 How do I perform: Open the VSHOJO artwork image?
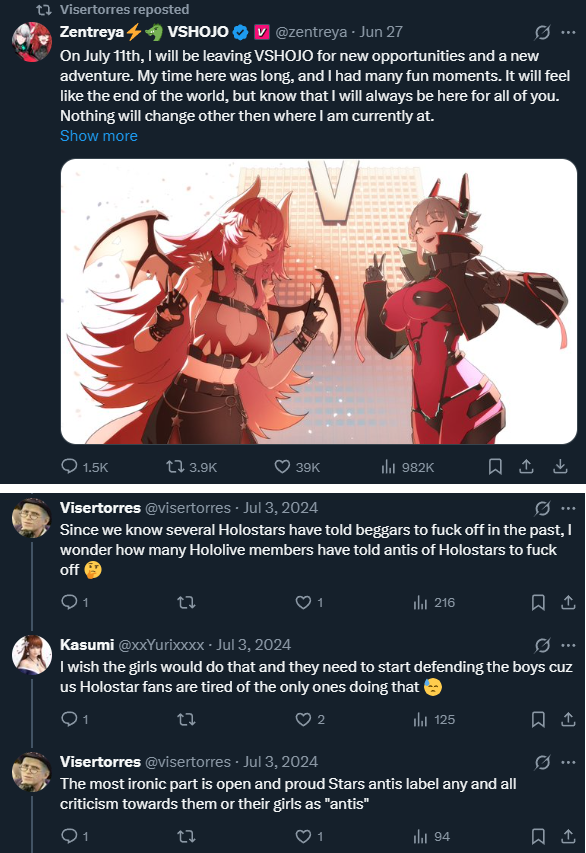click(319, 301)
